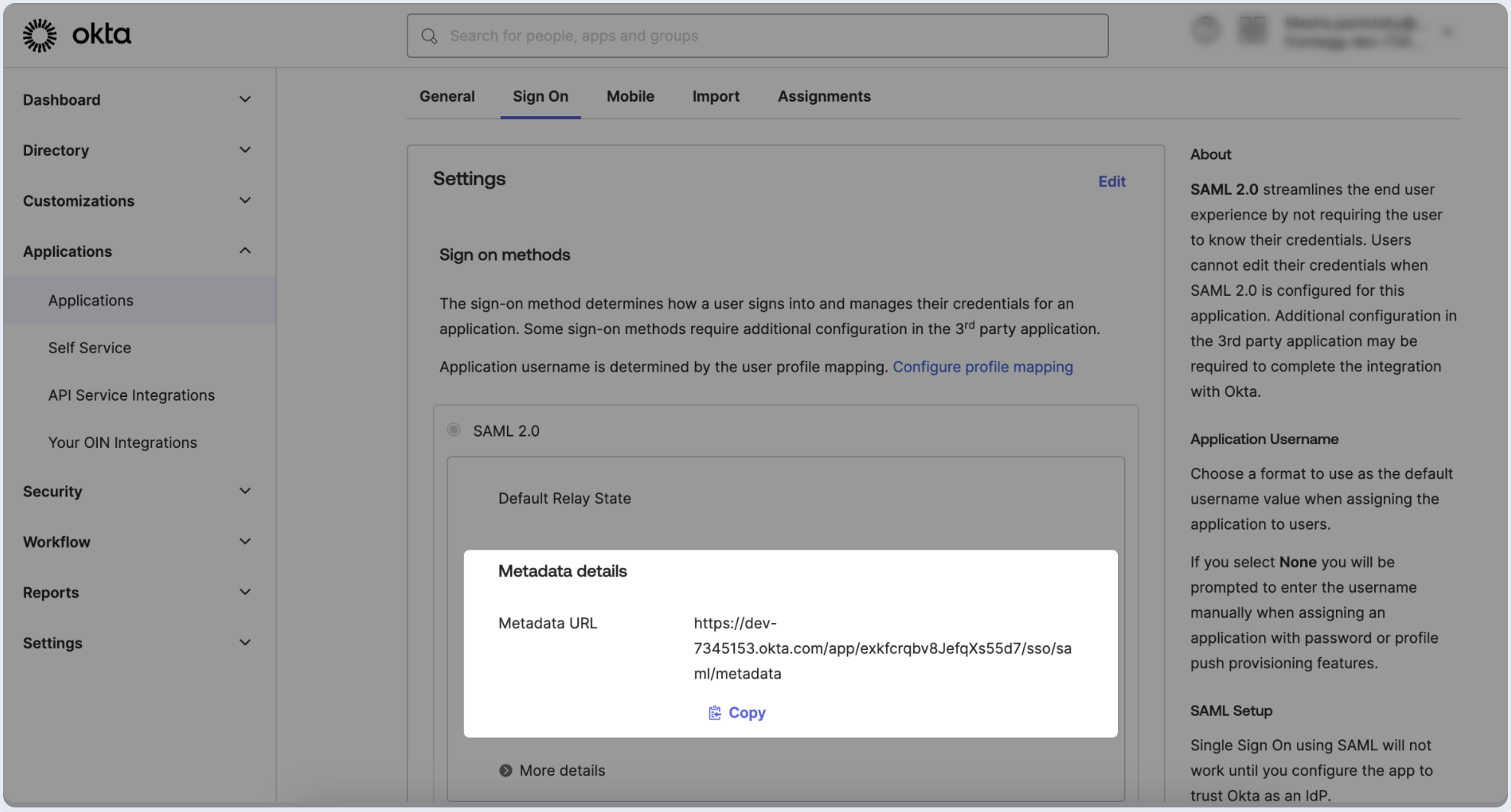This screenshot has width=1511, height=812.
Task: Go to Self Service in sidebar
Action: 89,348
